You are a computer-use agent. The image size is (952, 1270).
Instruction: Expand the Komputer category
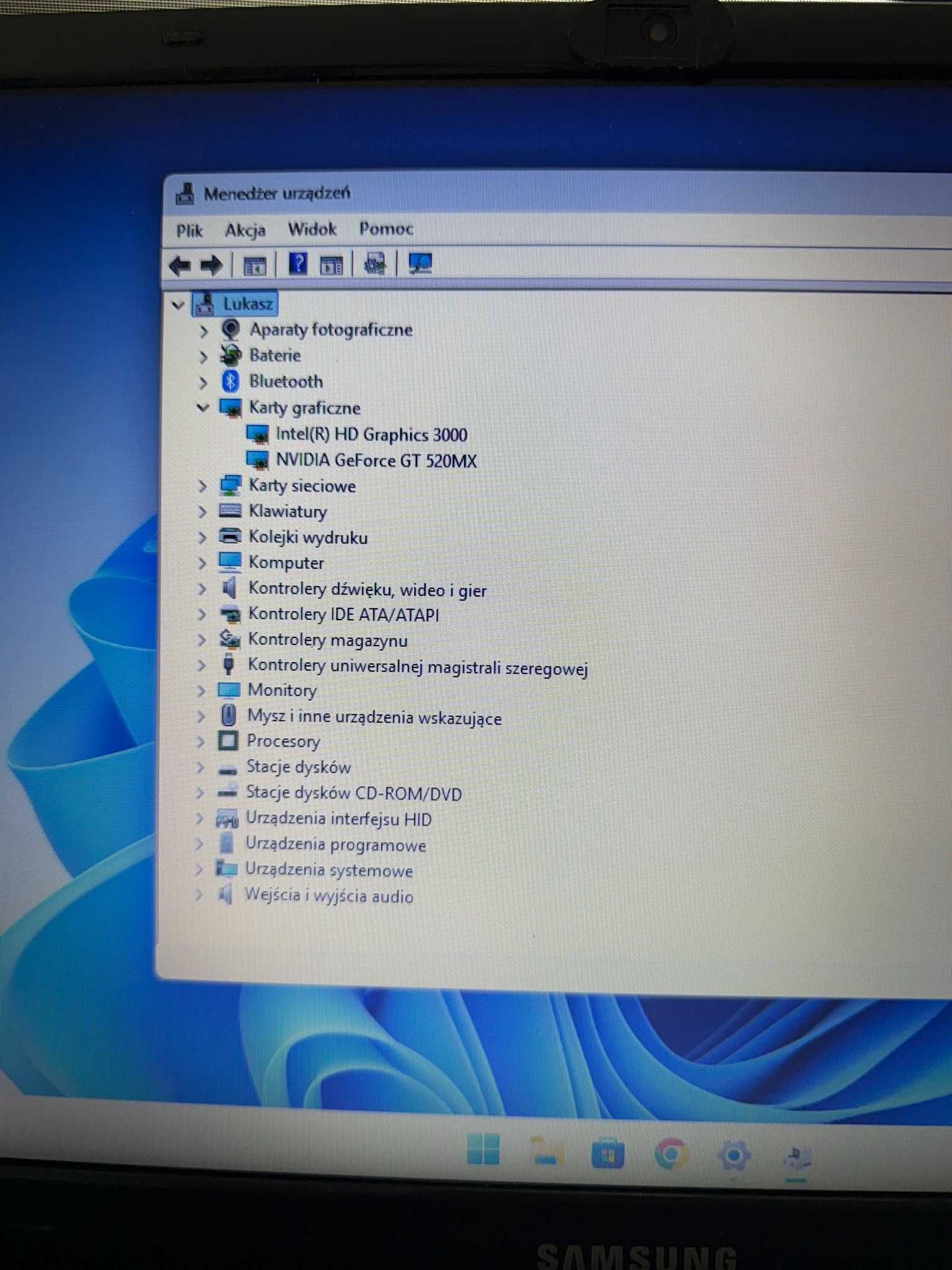[202, 563]
